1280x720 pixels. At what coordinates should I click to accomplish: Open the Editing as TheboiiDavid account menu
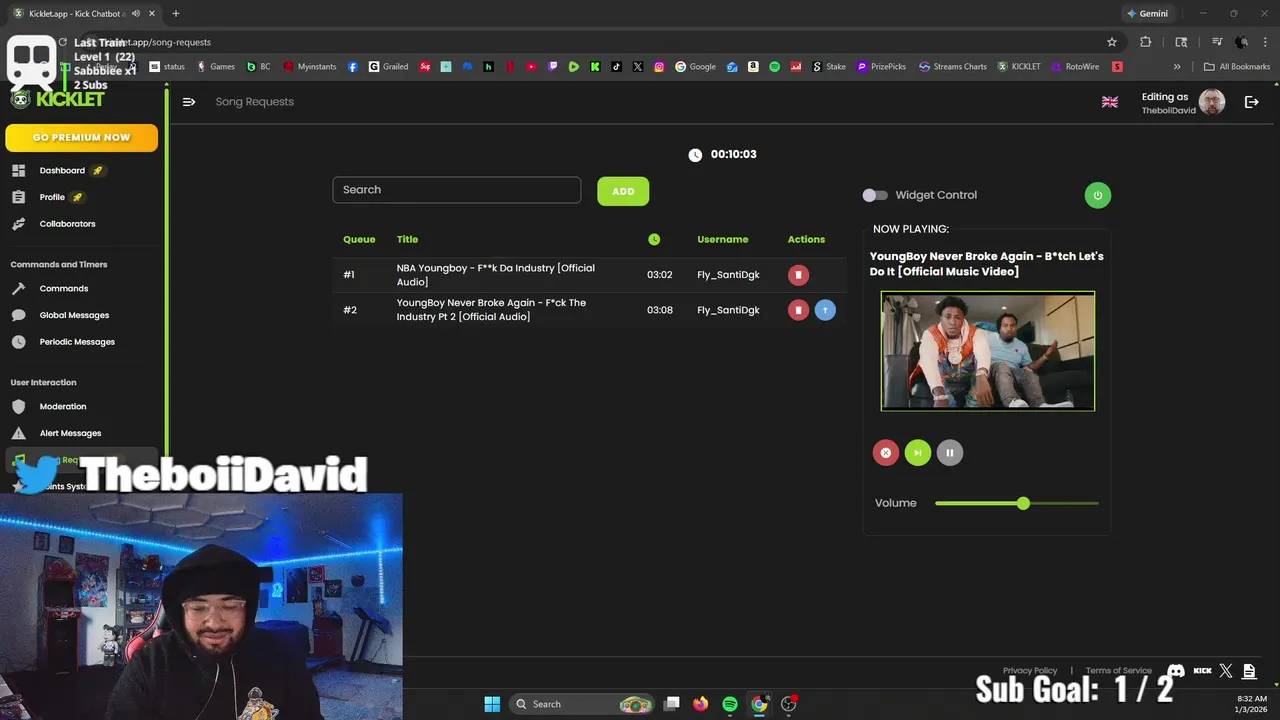(1183, 103)
